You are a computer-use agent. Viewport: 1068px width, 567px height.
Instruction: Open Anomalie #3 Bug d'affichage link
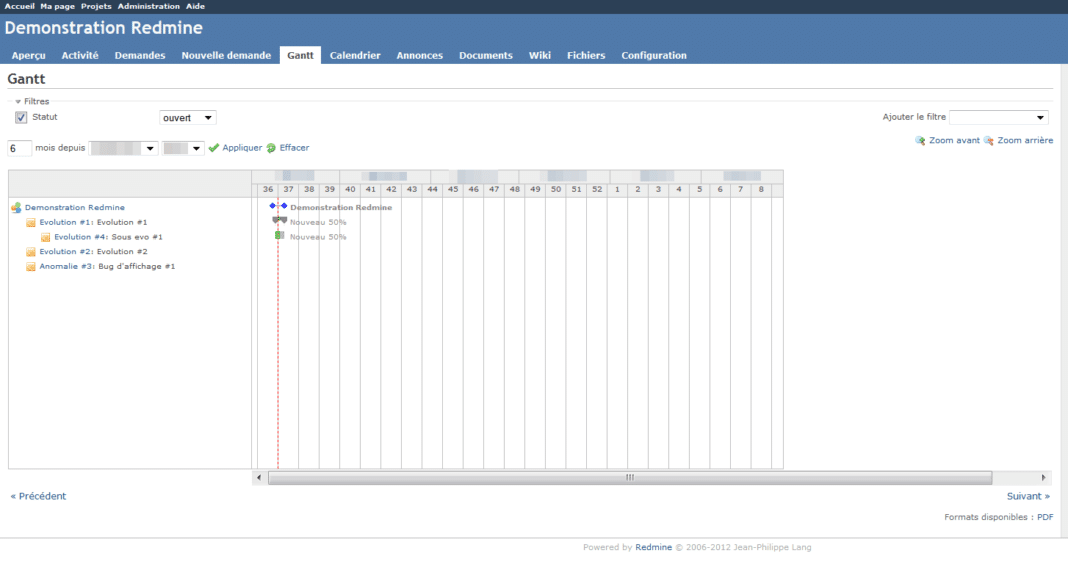[67, 266]
